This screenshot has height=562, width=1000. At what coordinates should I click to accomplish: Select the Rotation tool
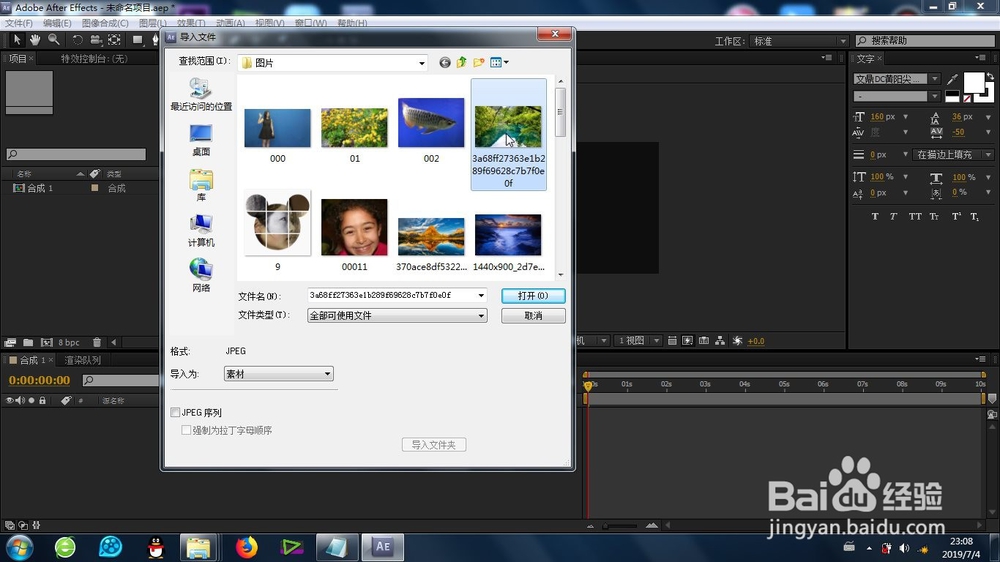(77, 40)
